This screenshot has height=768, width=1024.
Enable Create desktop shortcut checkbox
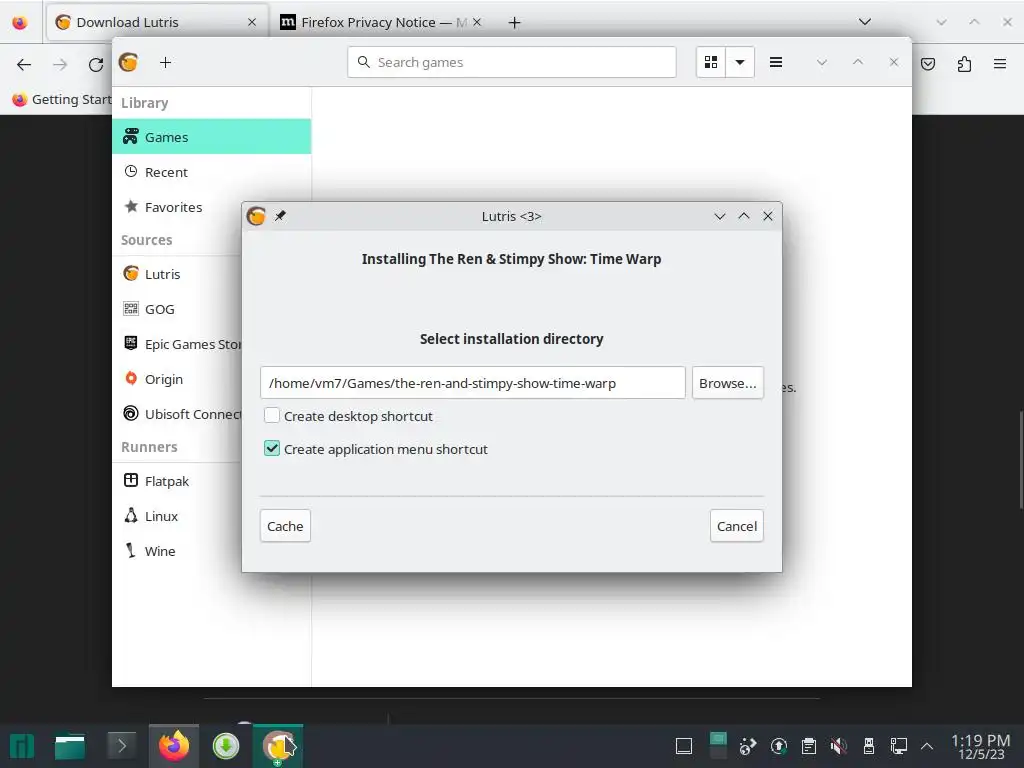tap(272, 416)
